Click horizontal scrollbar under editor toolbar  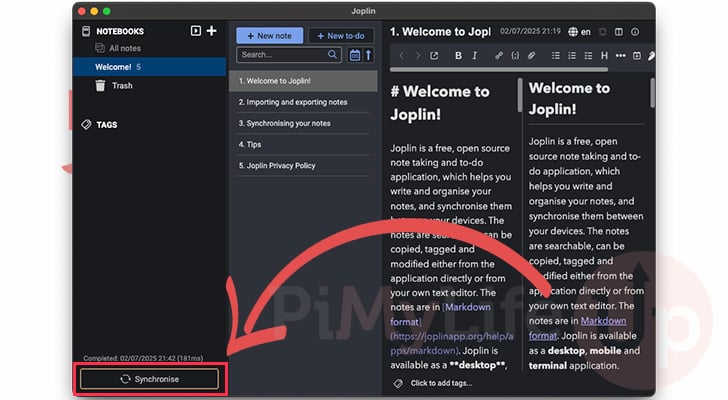[499, 70]
